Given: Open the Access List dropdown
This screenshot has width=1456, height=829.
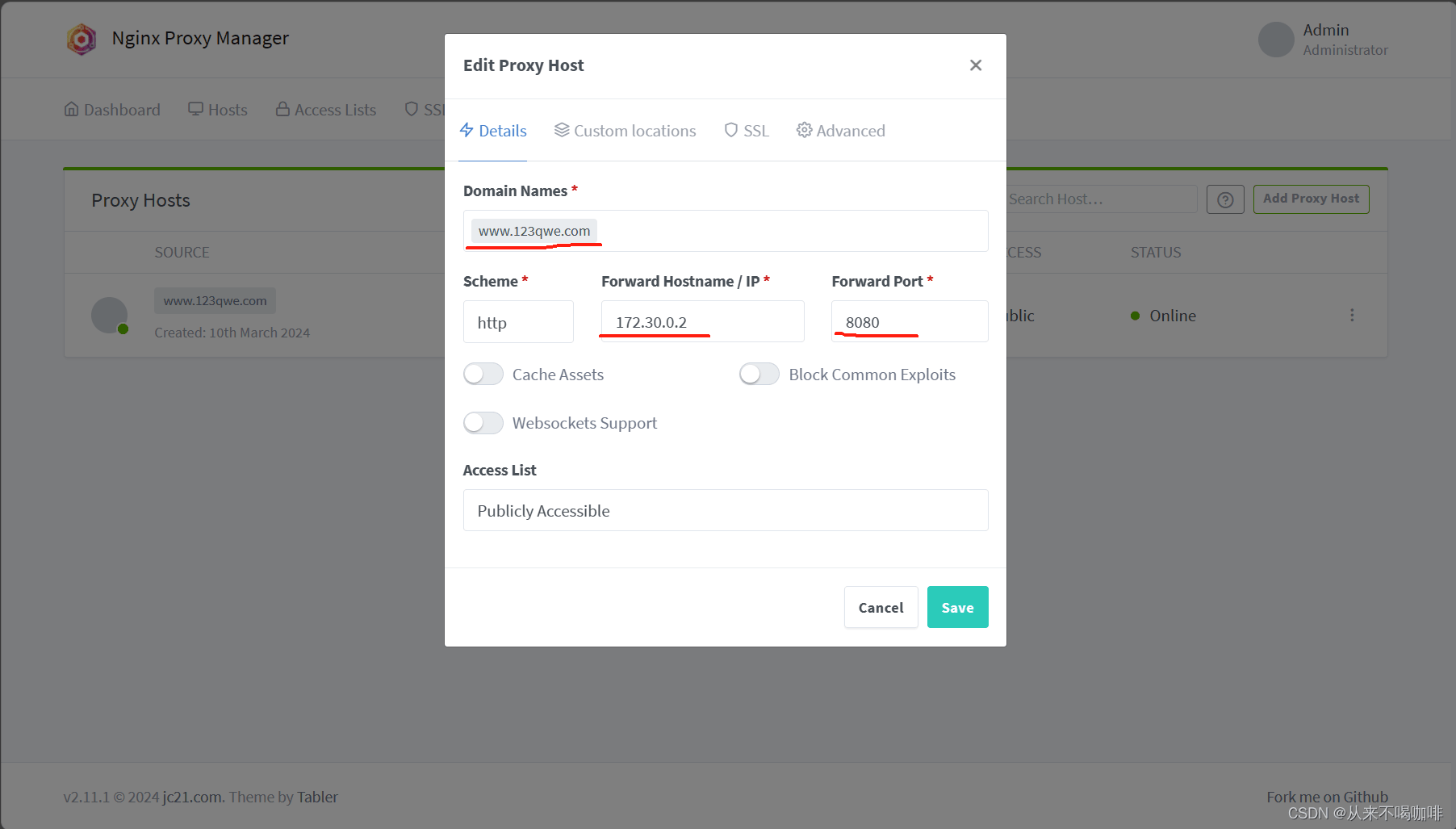Looking at the screenshot, I should coord(726,510).
